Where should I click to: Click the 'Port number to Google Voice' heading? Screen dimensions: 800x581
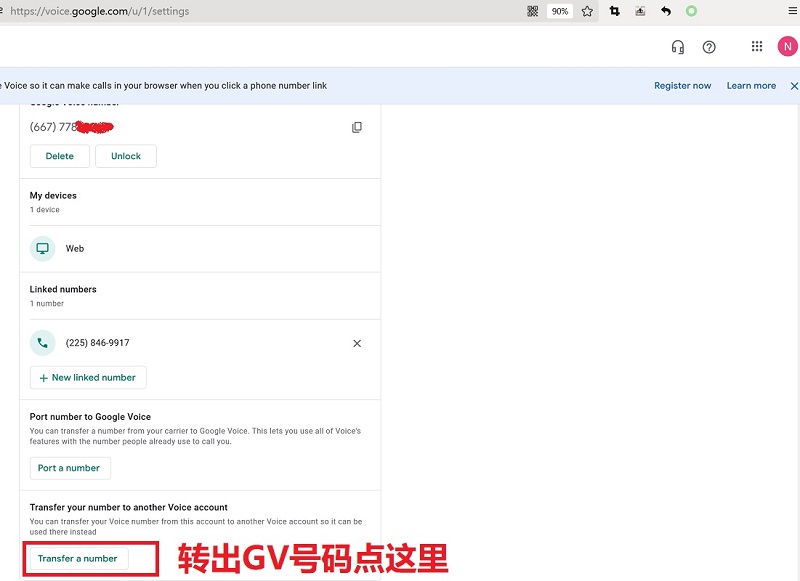point(90,417)
